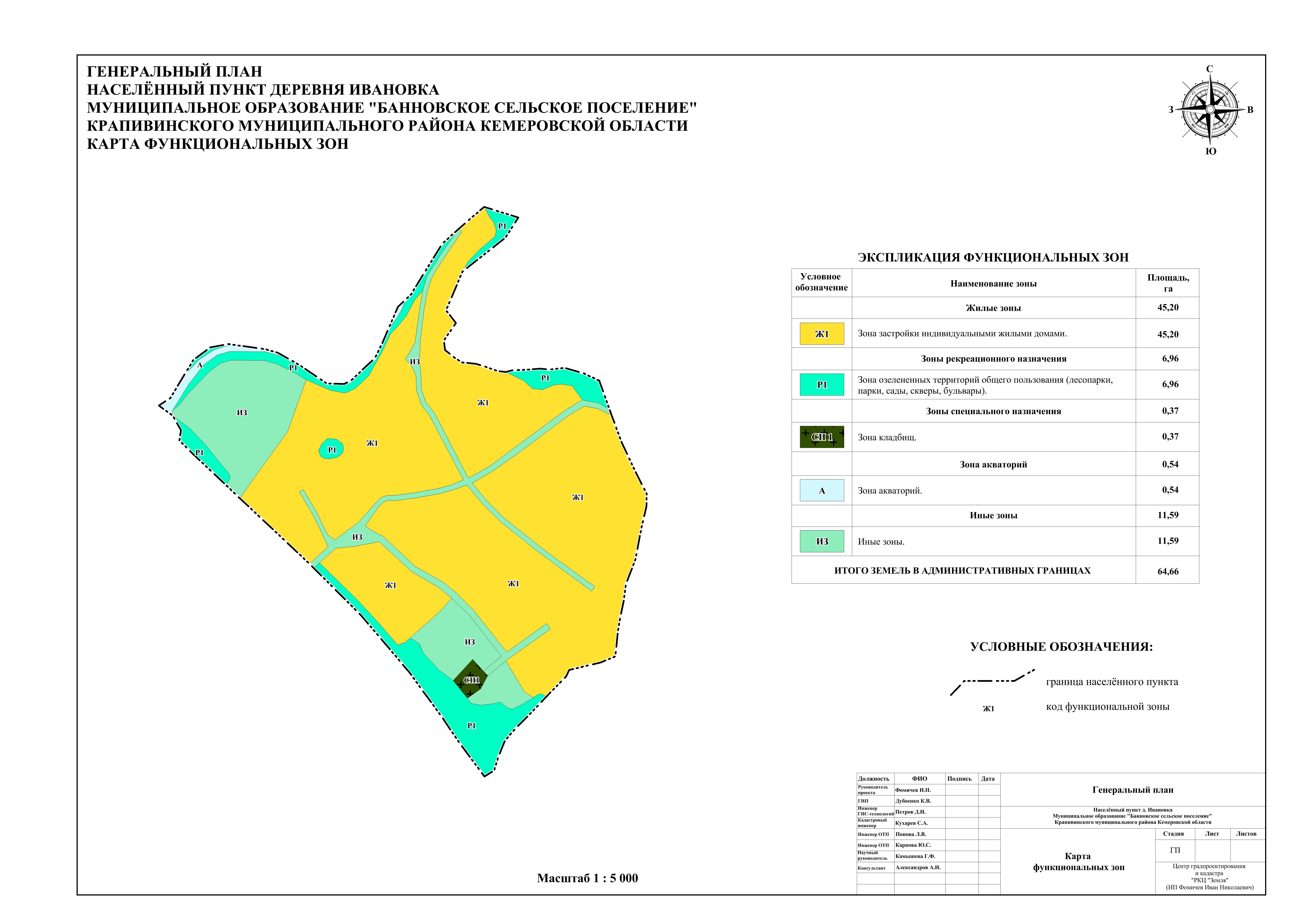Click the cyan Р1 swatch in the legend table

(822, 385)
